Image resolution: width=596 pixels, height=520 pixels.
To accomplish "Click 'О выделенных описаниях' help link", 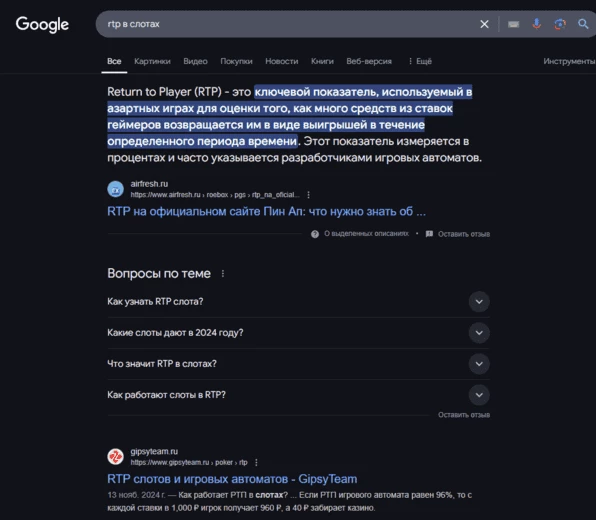I will pyautogui.click(x=366, y=233).
